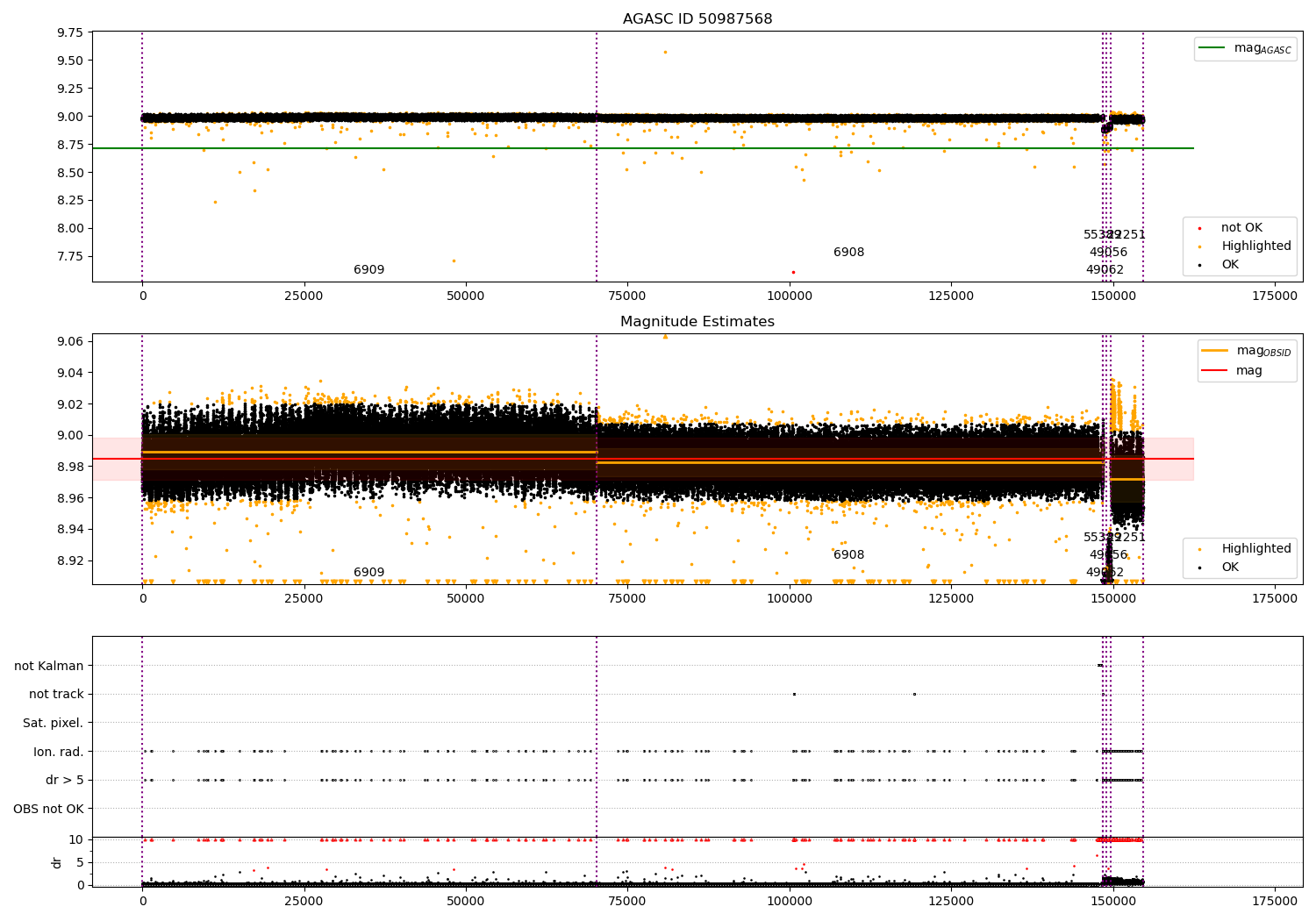Click the '175000' x-tick under the top plot

pos(1275,296)
